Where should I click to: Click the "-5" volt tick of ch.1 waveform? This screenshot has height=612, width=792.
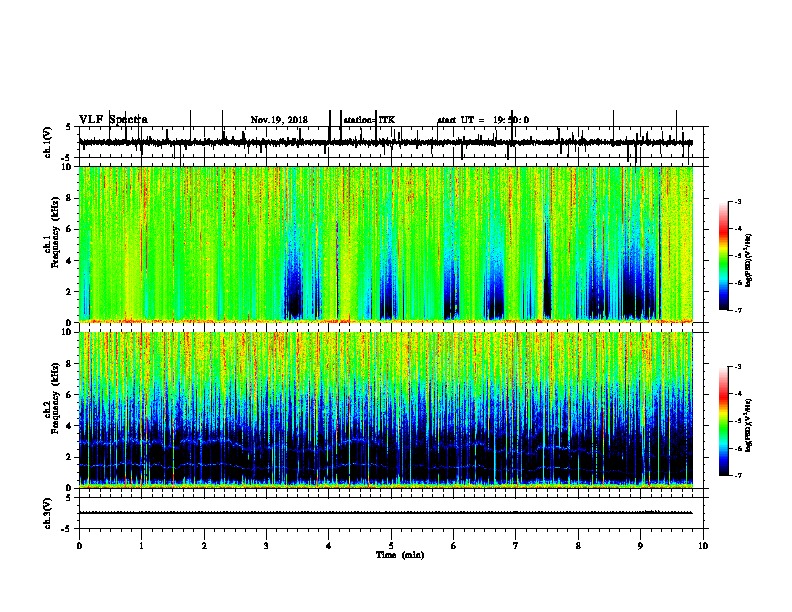point(66,158)
